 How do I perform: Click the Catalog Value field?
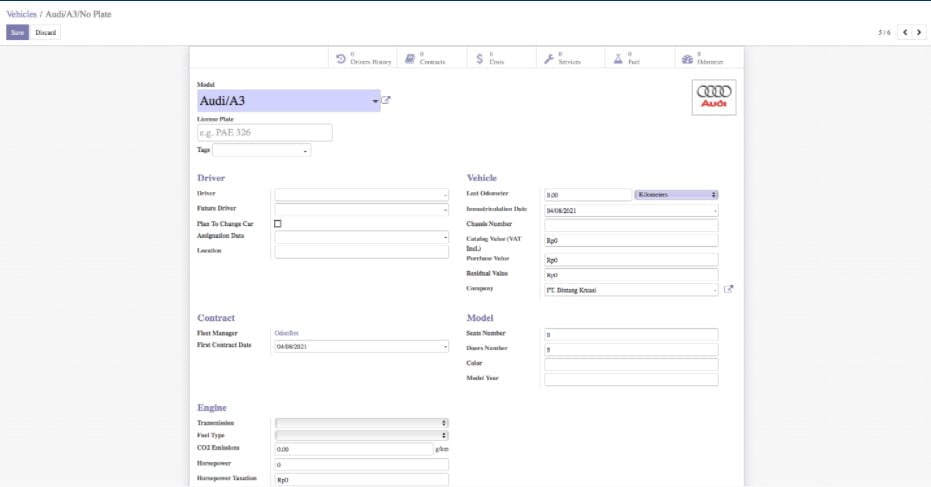(x=631, y=241)
